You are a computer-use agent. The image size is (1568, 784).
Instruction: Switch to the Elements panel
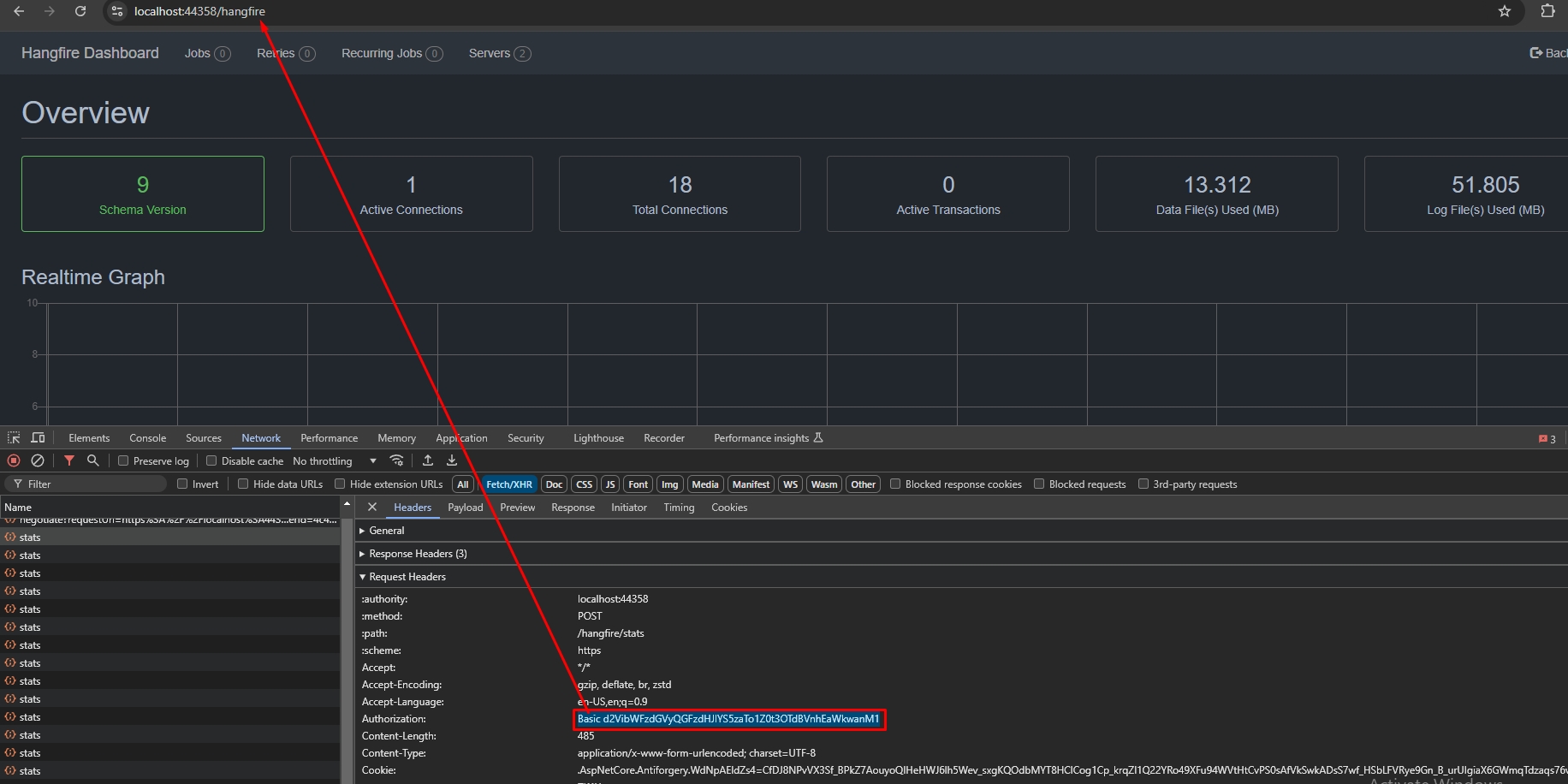[x=89, y=437]
